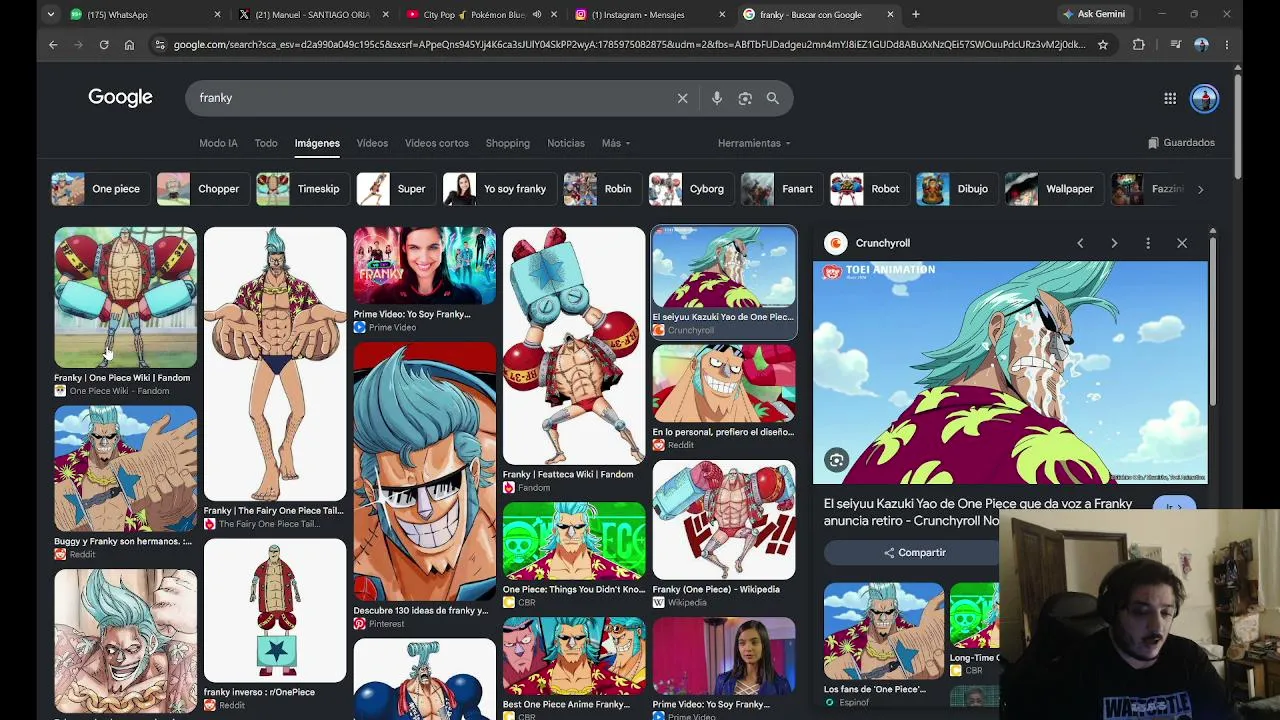1280x720 pixels.
Task: View site information beside the URL
Action: pos(159,44)
